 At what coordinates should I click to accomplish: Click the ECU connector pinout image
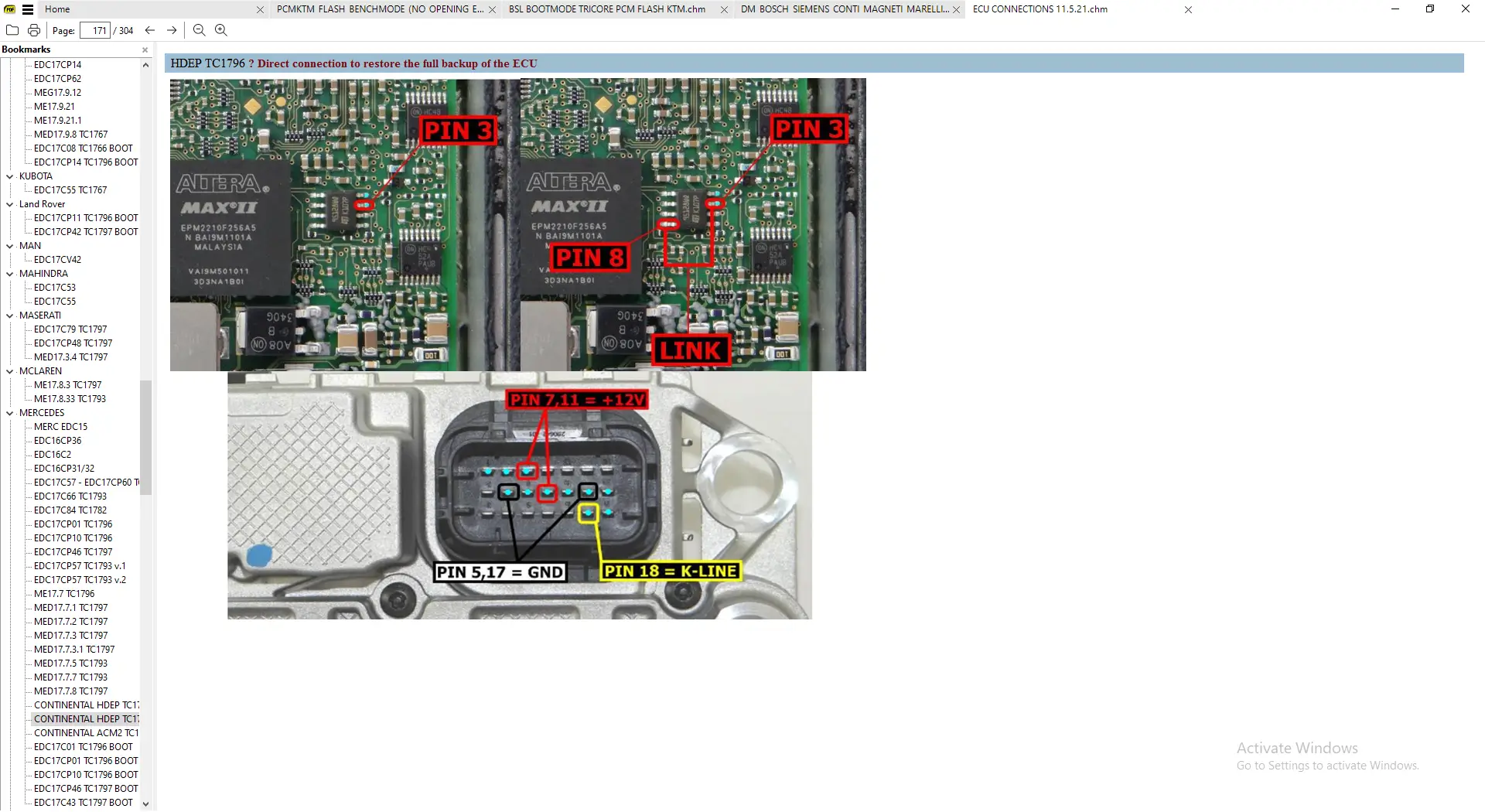click(519, 495)
